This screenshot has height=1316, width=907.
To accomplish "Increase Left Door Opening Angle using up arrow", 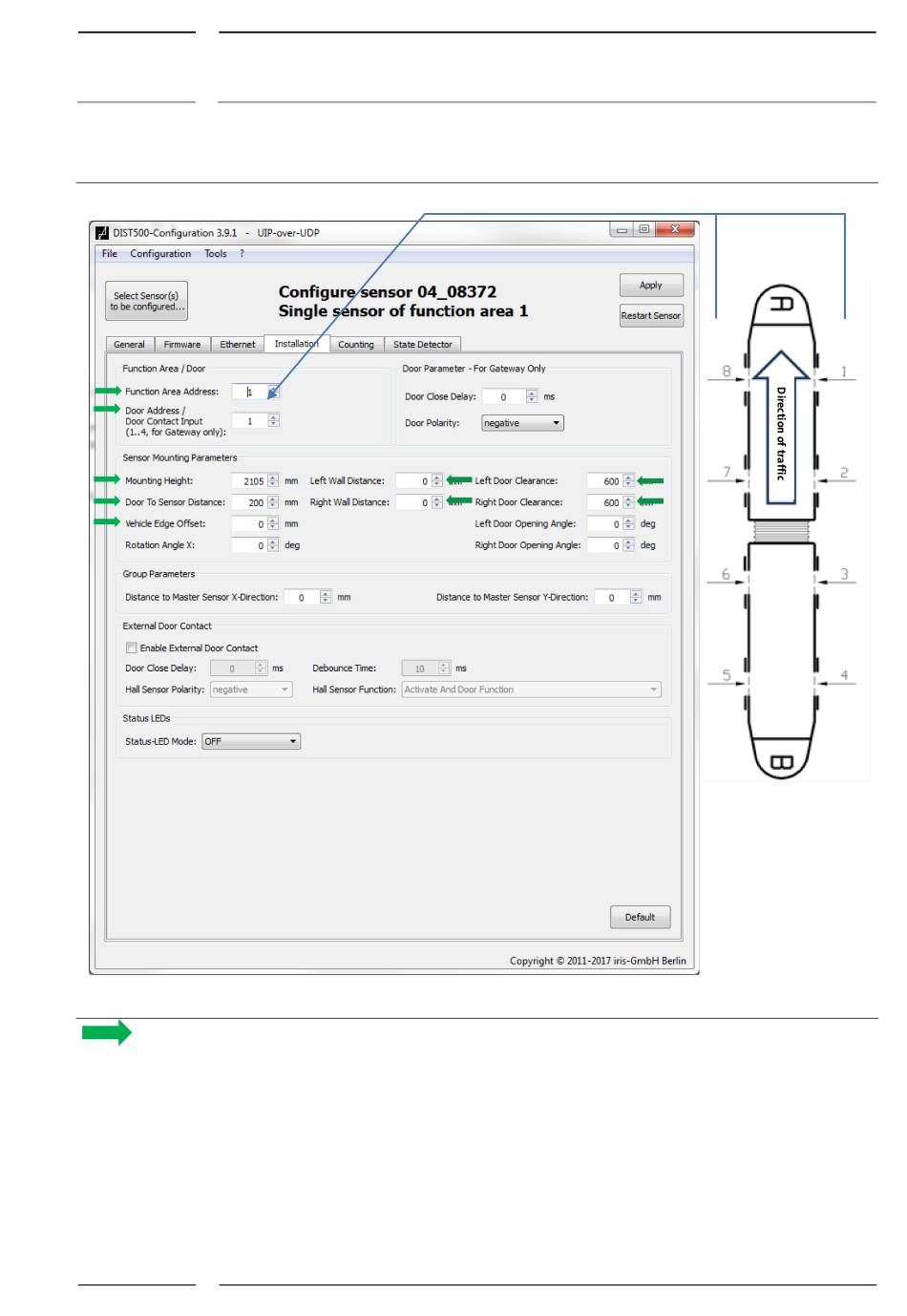I will point(628,520).
